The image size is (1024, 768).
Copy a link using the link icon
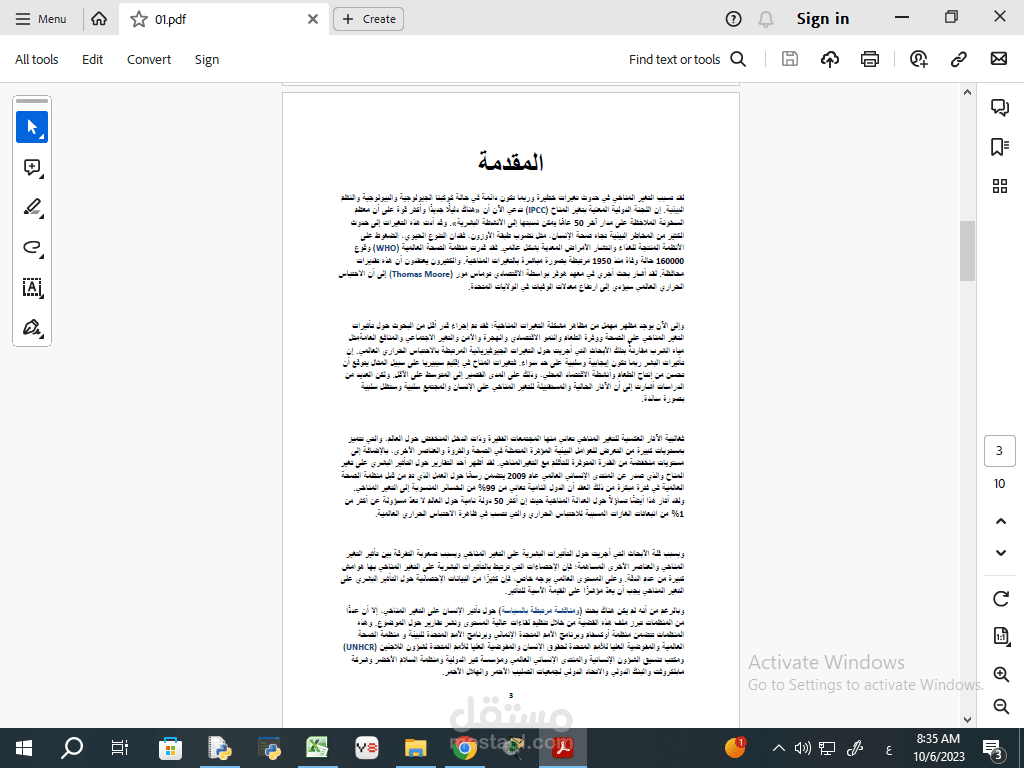[958, 59]
